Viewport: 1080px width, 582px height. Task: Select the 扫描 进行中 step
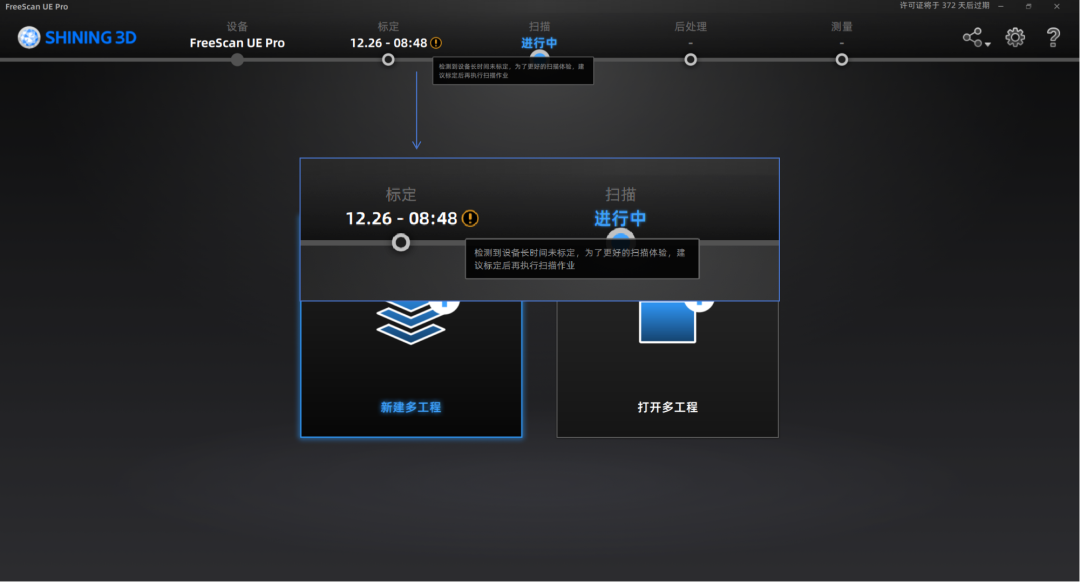pyautogui.click(x=539, y=35)
